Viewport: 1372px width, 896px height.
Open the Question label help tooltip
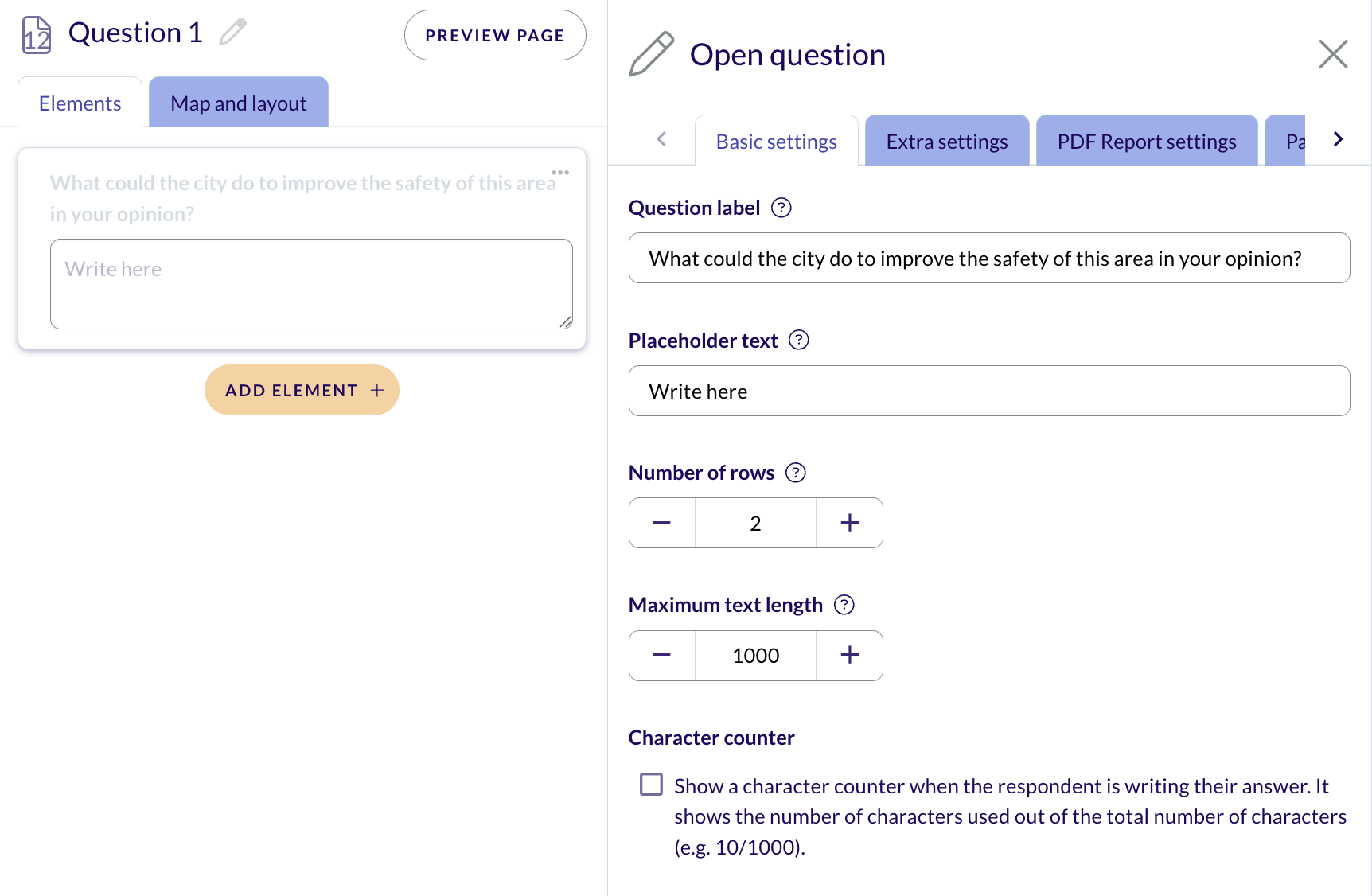(781, 208)
